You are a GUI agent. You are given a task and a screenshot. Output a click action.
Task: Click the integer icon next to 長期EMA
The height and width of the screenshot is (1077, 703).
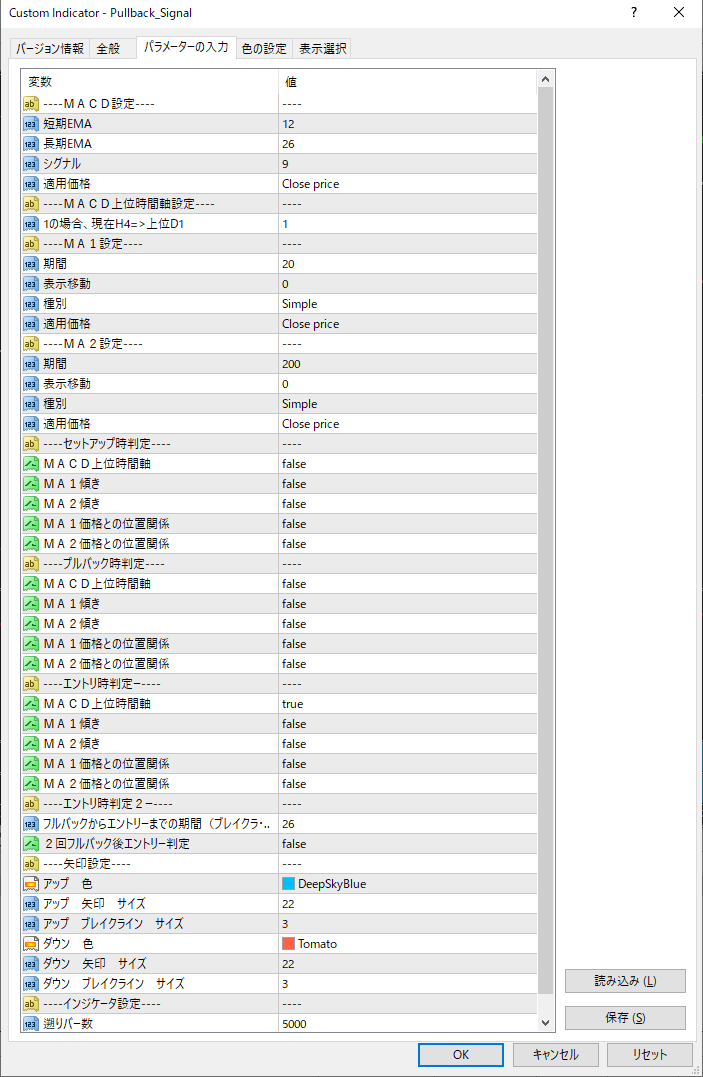(31, 144)
